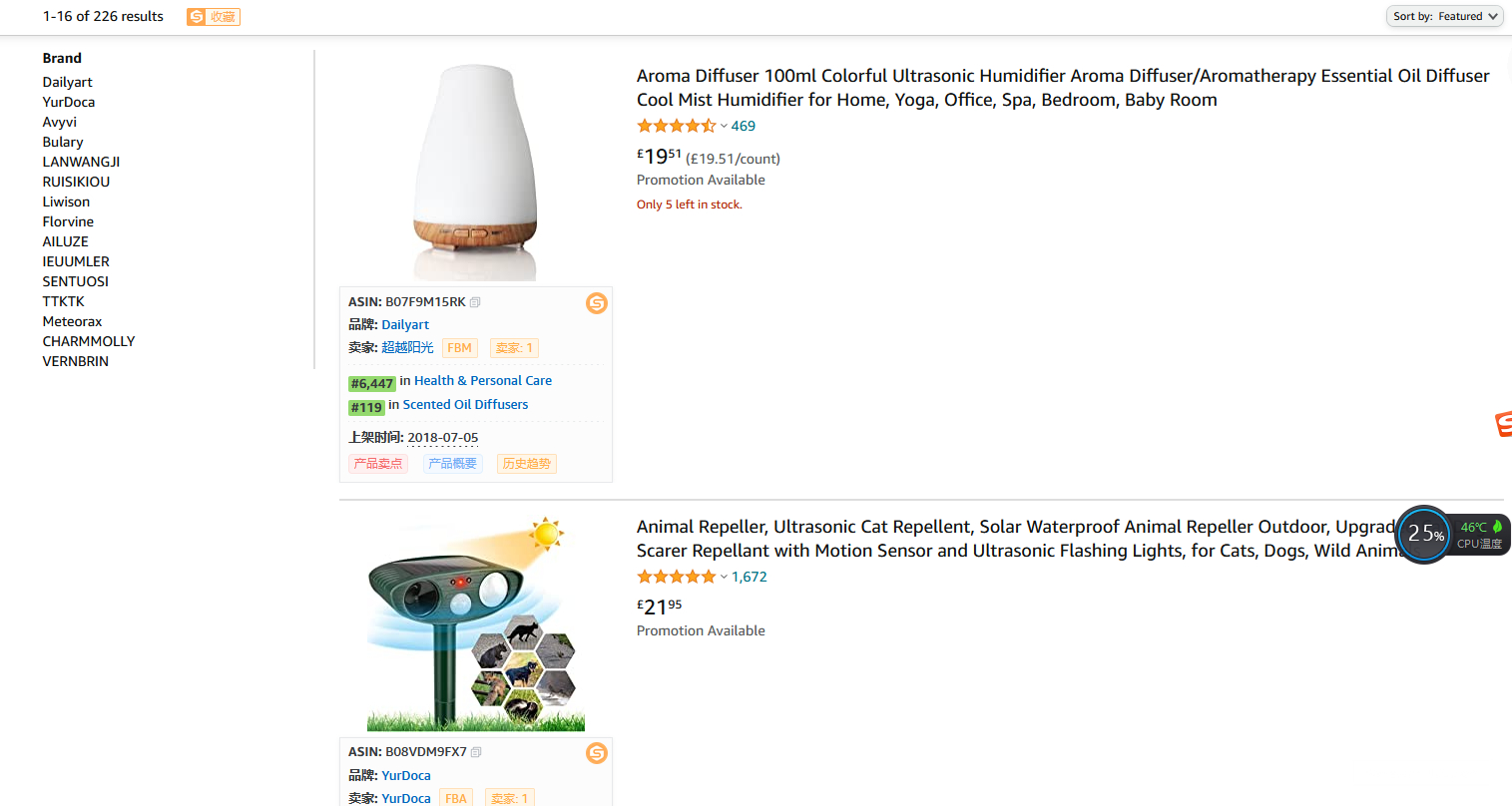Click orange S logo in the diffuser info card
Image resolution: width=1512 pixels, height=806 pixels.
point(597,303)
